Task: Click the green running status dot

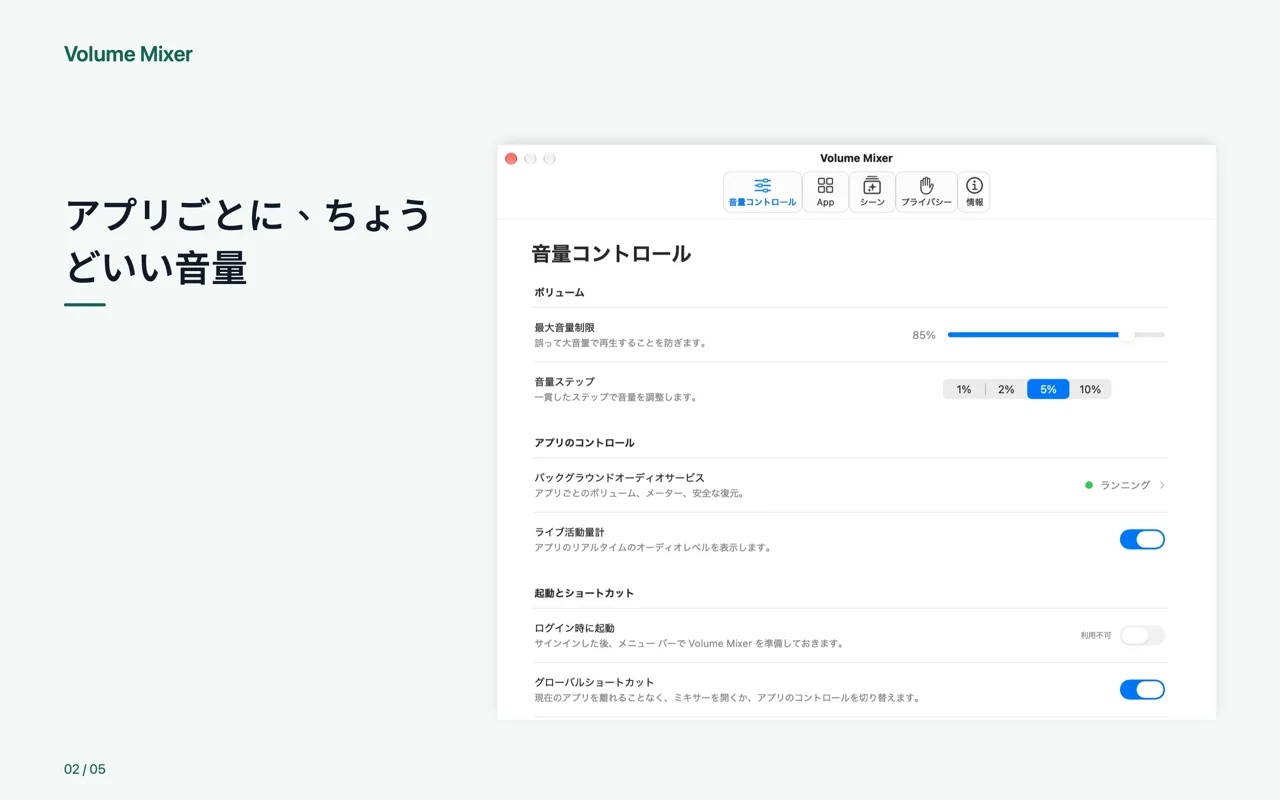Action: pos(1089,485)
